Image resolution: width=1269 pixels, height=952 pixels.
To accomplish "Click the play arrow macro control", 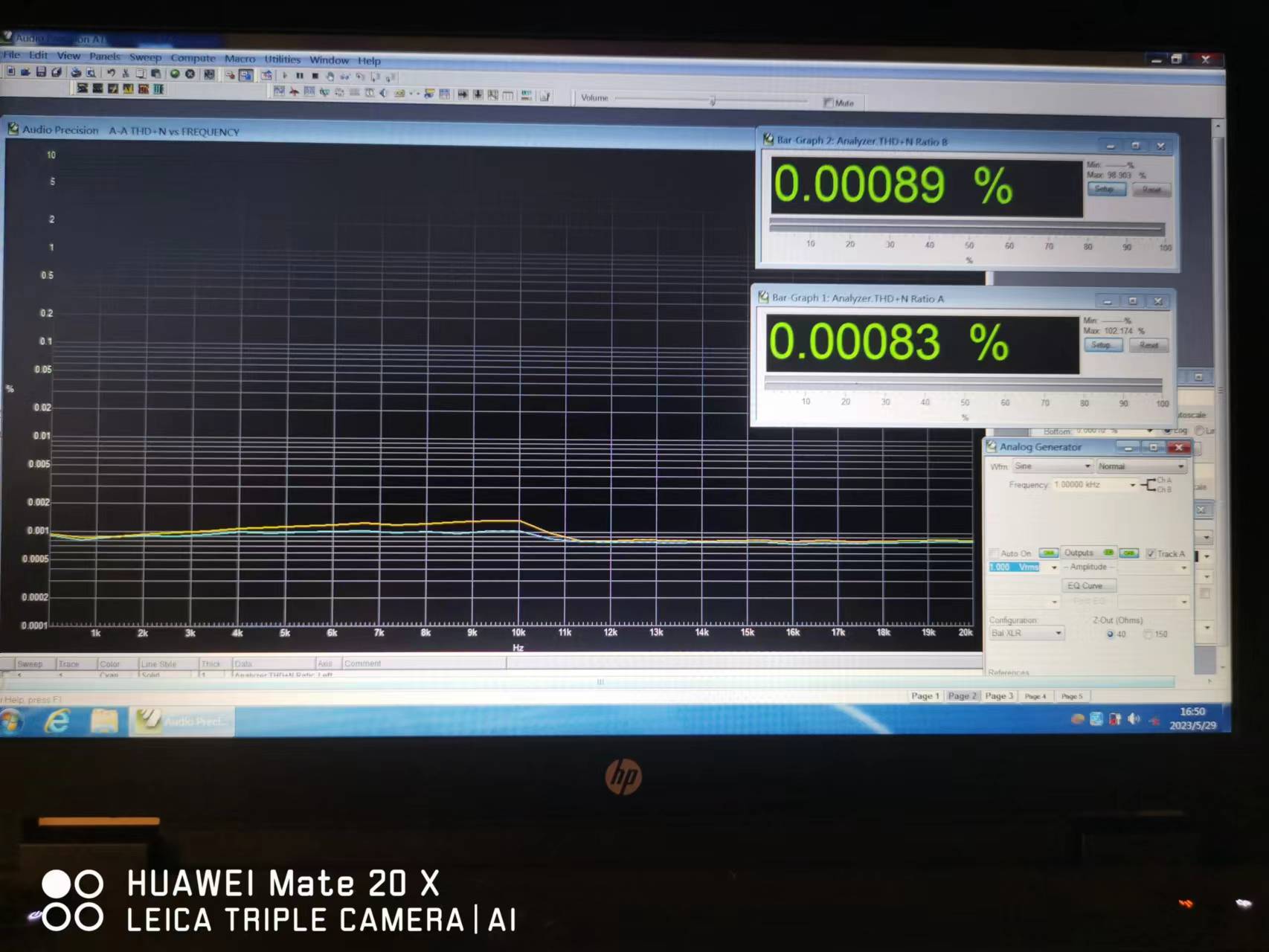I will pos(285,75).
